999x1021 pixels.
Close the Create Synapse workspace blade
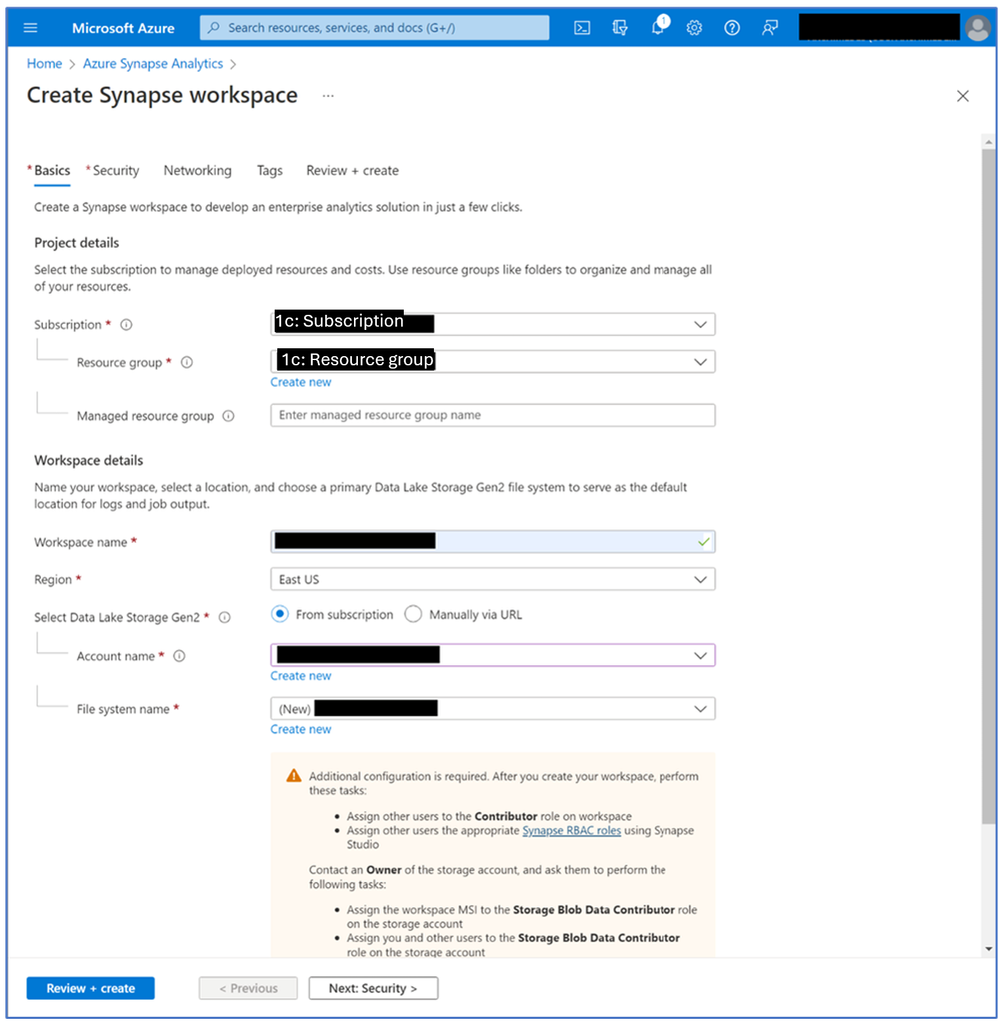pyautogui.click(x=963, y=96)
